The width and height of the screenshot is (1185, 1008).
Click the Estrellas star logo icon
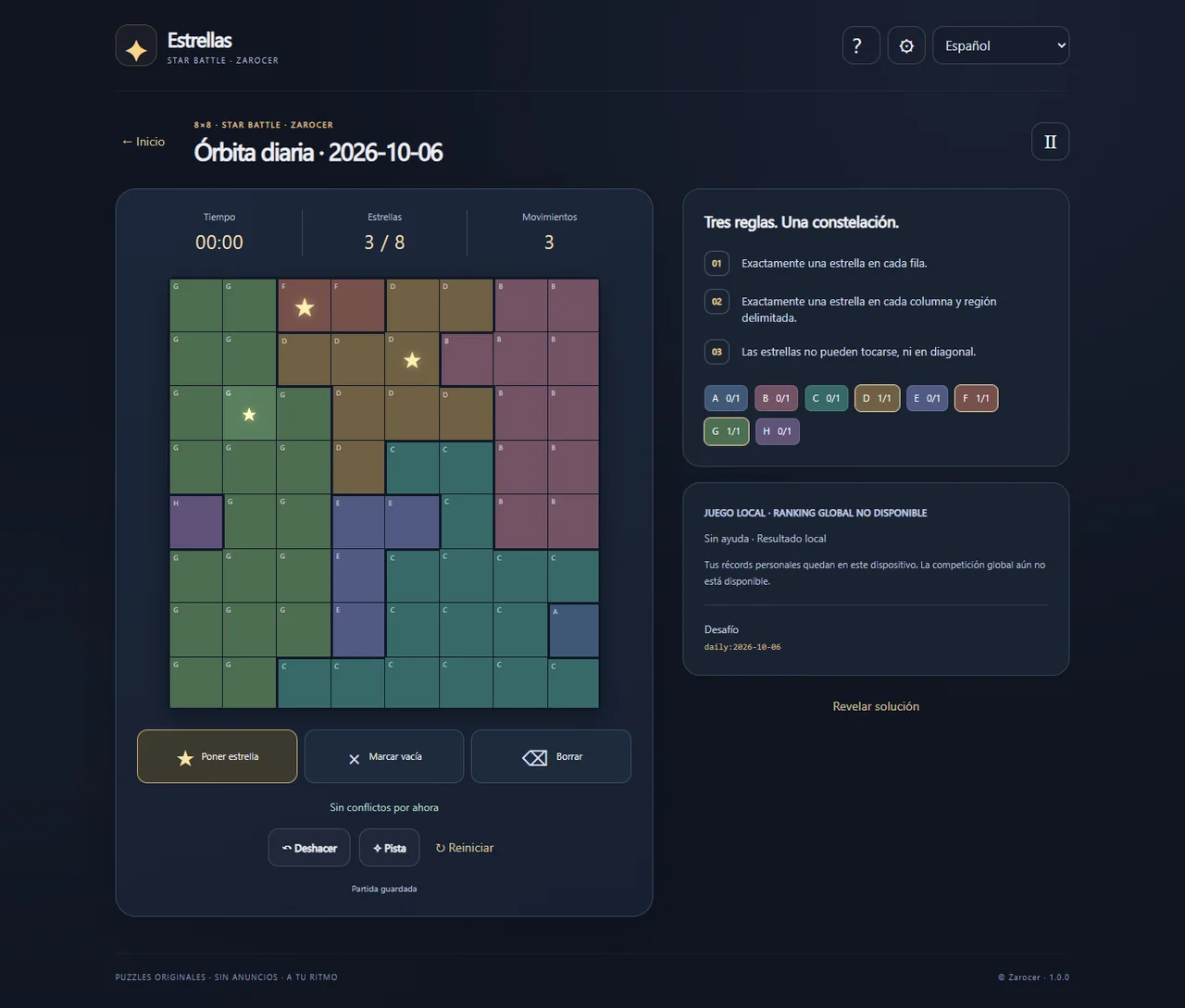pos(136,45)
